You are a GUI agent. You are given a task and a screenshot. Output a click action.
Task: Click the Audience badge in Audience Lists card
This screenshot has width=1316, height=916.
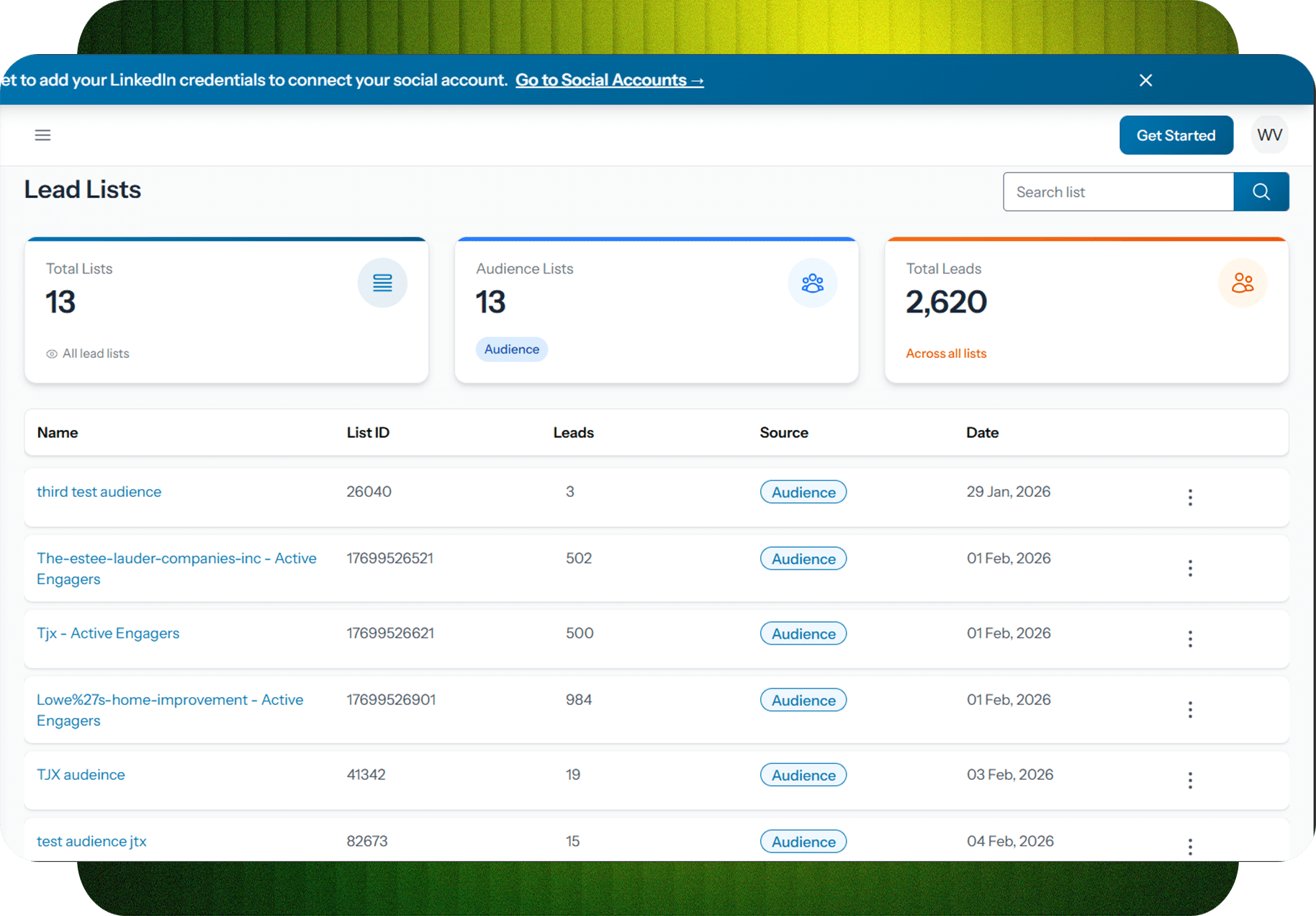(511, 349)
